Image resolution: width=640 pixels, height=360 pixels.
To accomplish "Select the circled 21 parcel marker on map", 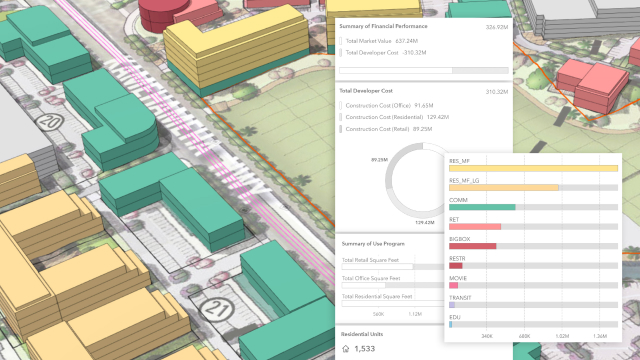I will [x=217, y=309].
